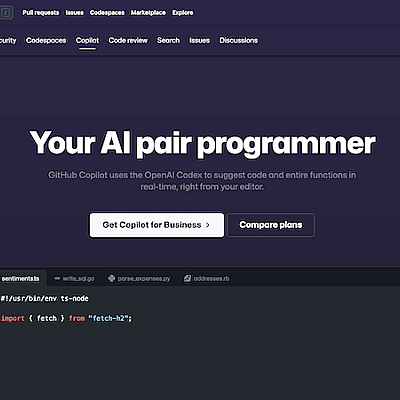Open Pull requests in top navigation
This screenshot has width=400, height=400.
[41, 13]
